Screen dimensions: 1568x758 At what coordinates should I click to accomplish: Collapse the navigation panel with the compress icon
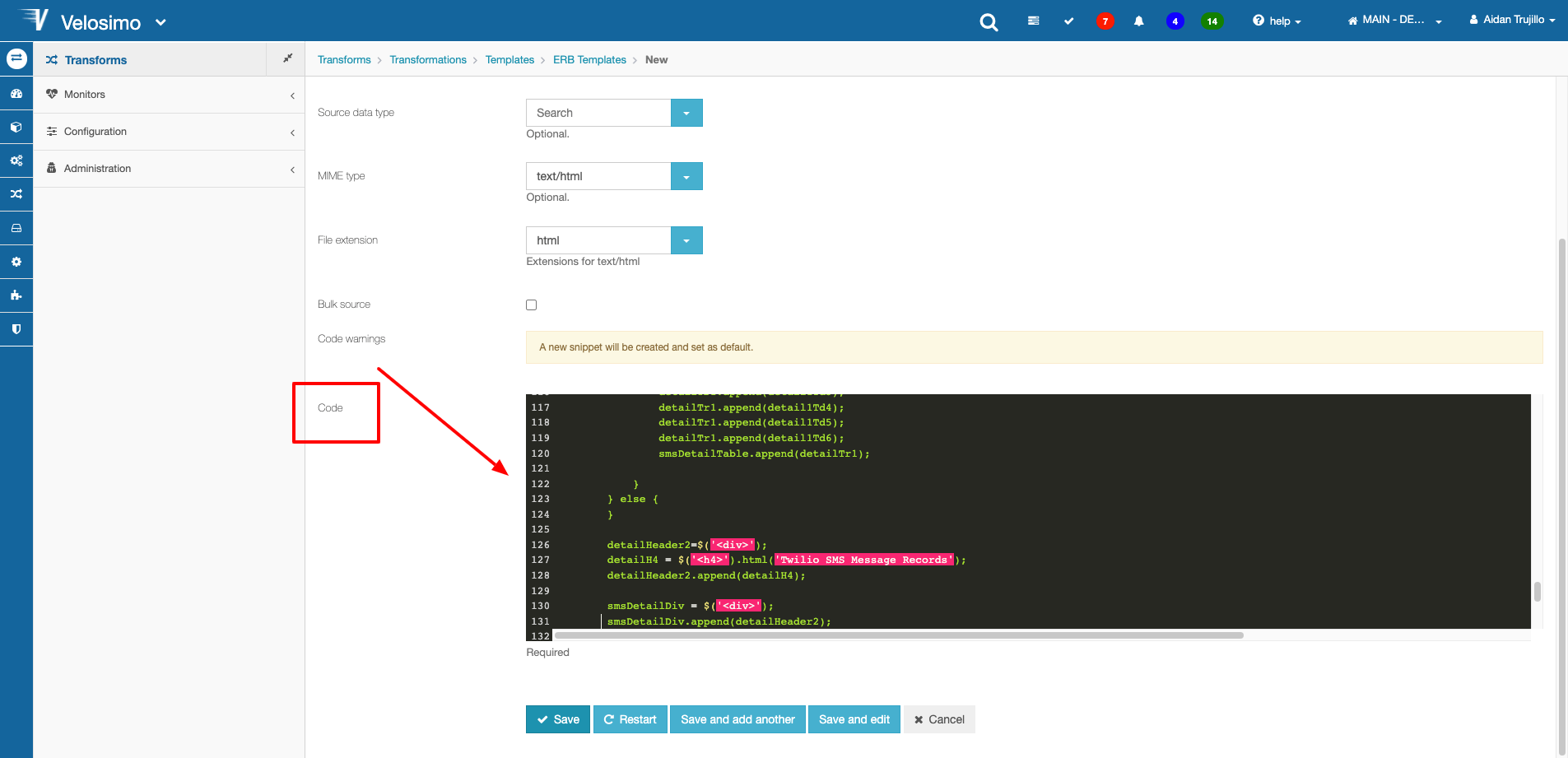(x=287, y=58)
